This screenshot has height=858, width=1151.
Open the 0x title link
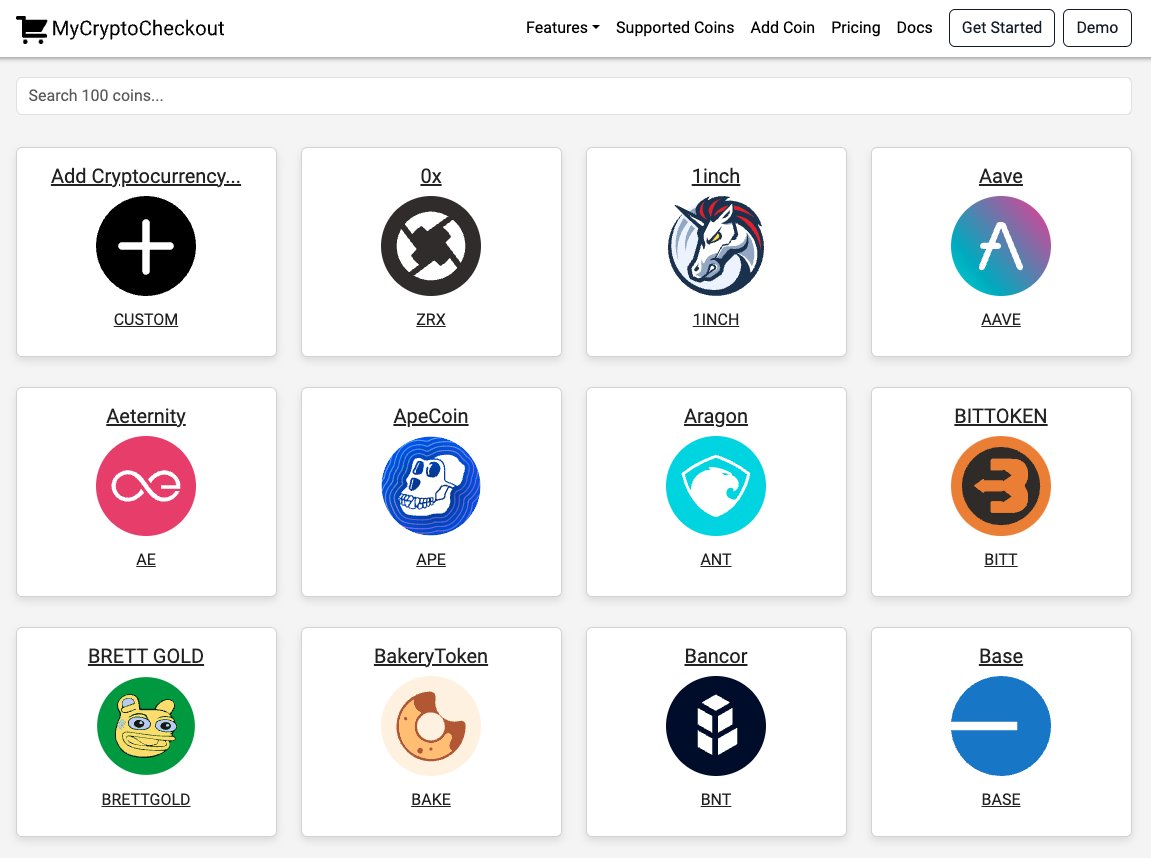431,176
